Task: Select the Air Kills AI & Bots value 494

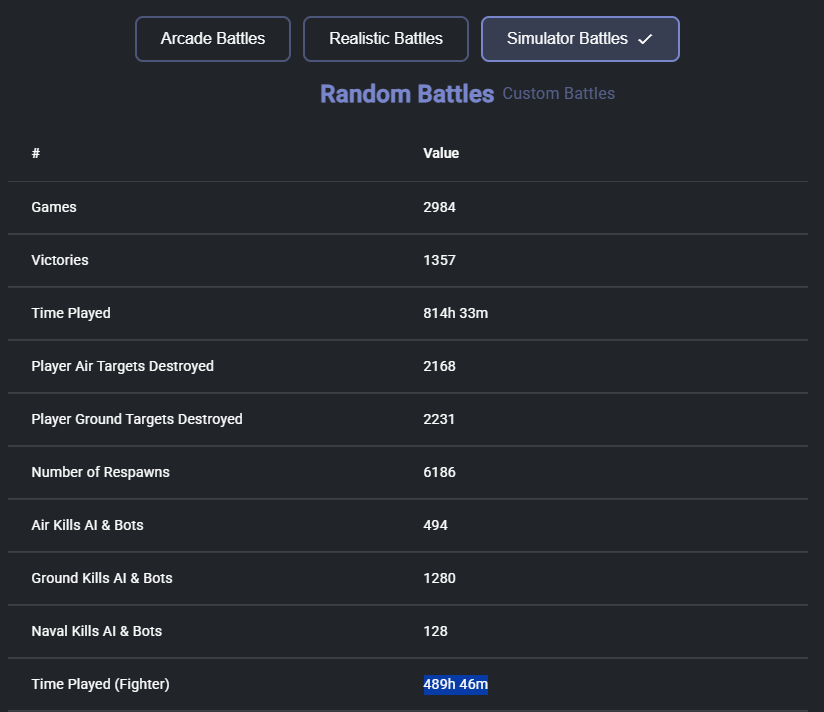Action: (435, 525)
